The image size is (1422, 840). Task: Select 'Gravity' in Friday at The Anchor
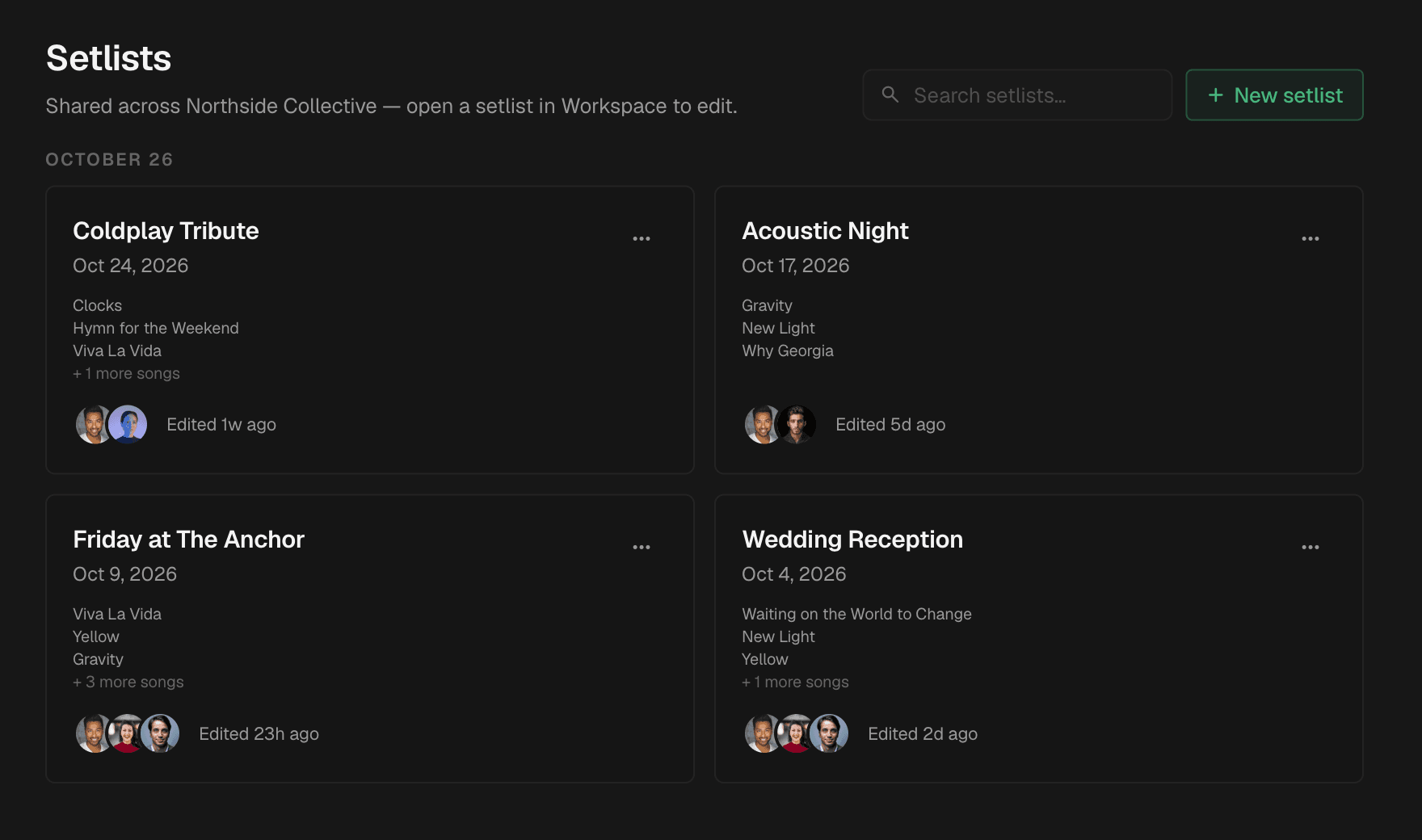coord(98,659)
